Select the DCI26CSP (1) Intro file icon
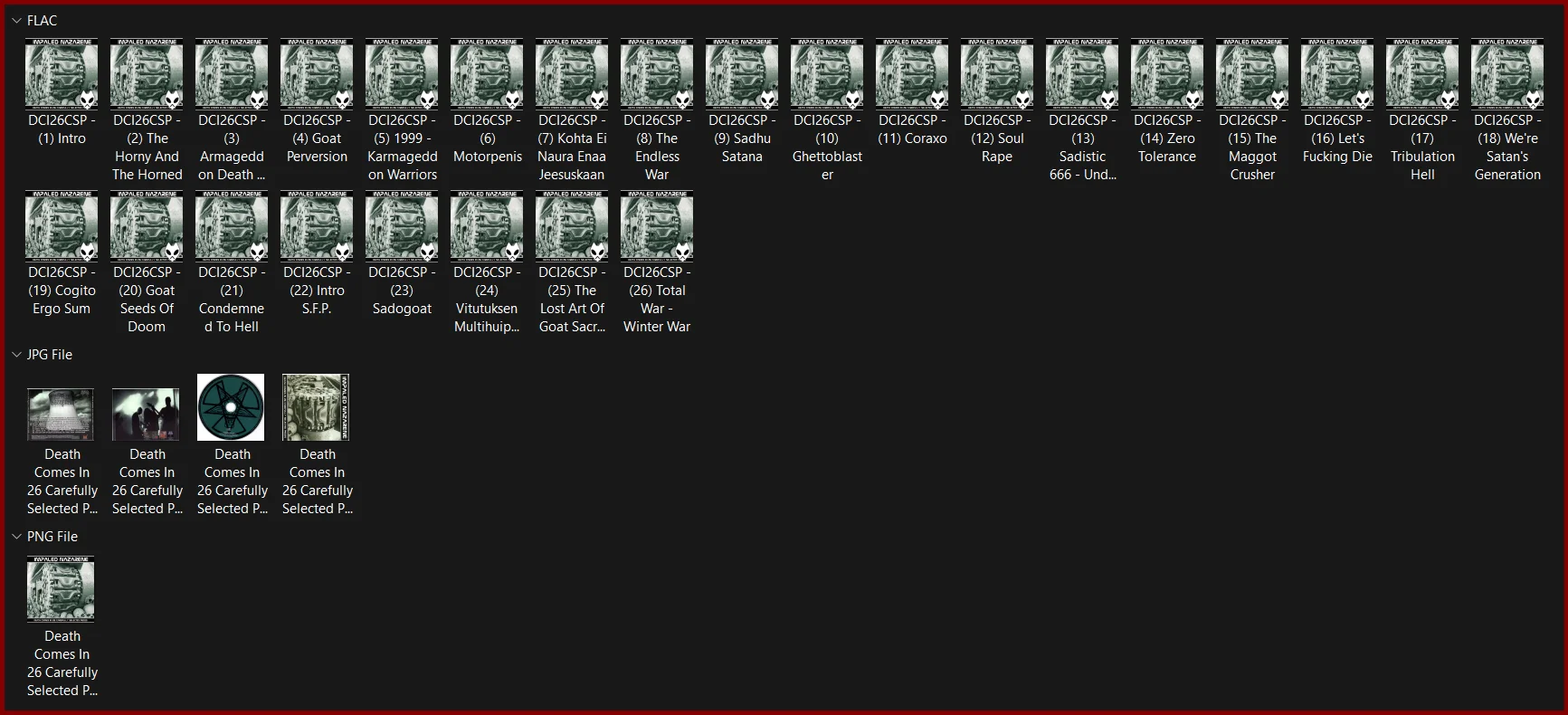The image size is (1568, 715). pyautogui.click(x=62, y=73)
